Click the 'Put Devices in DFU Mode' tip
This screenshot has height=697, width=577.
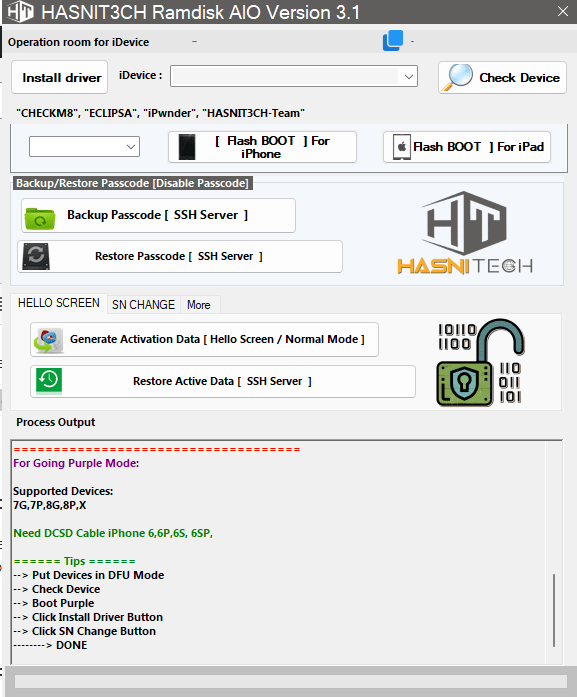98,575
